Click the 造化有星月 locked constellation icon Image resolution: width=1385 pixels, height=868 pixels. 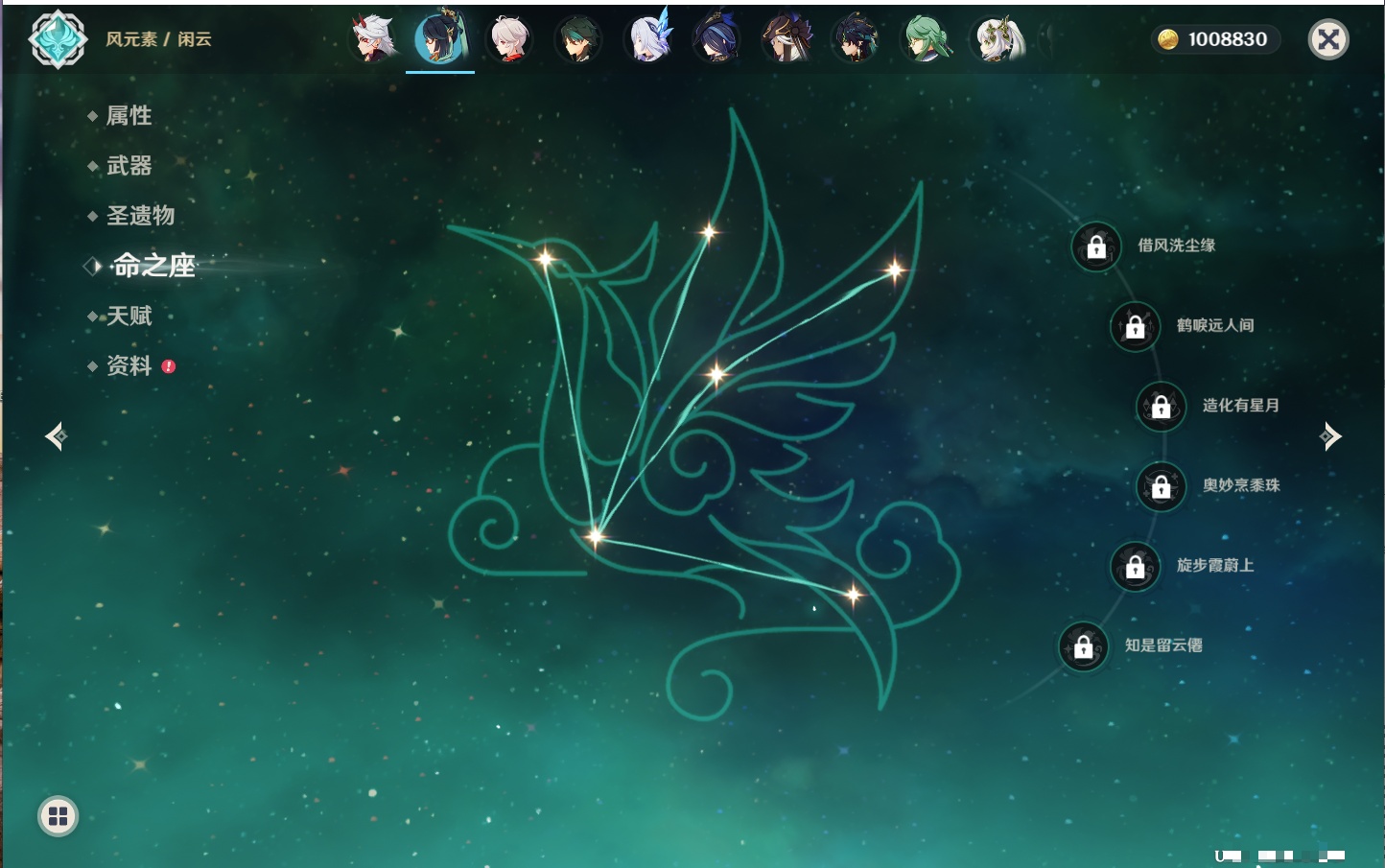[1161, 407]
